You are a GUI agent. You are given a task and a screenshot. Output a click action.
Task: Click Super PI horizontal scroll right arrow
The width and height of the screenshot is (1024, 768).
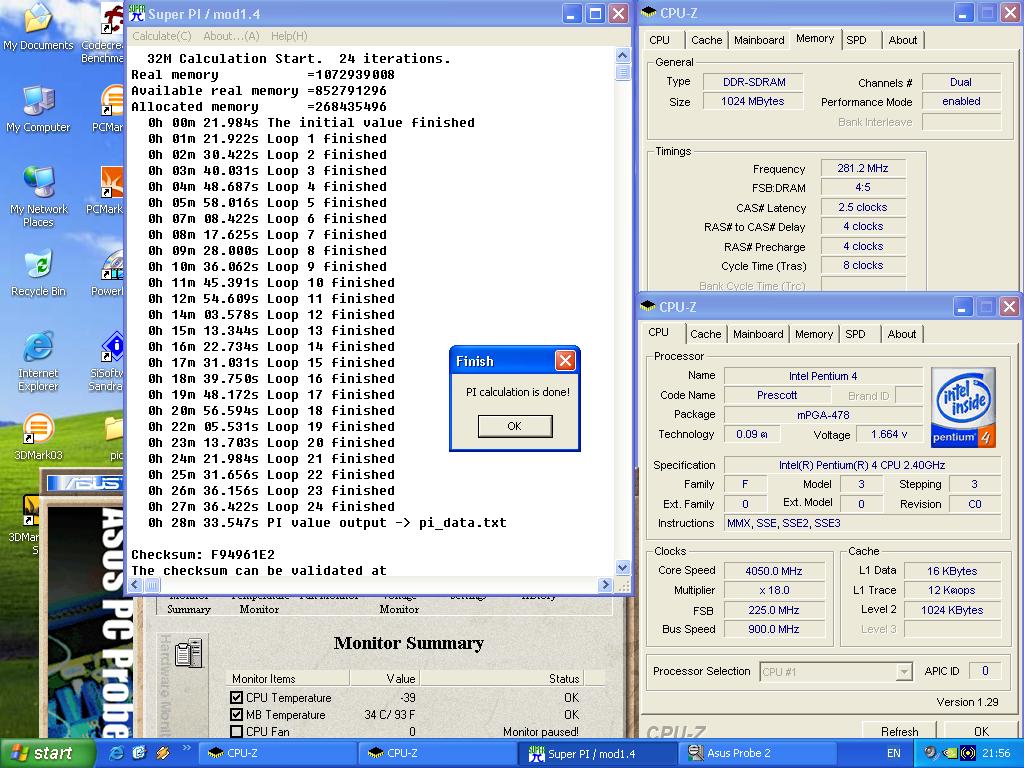pyautogui.click(x=605, y=584)
